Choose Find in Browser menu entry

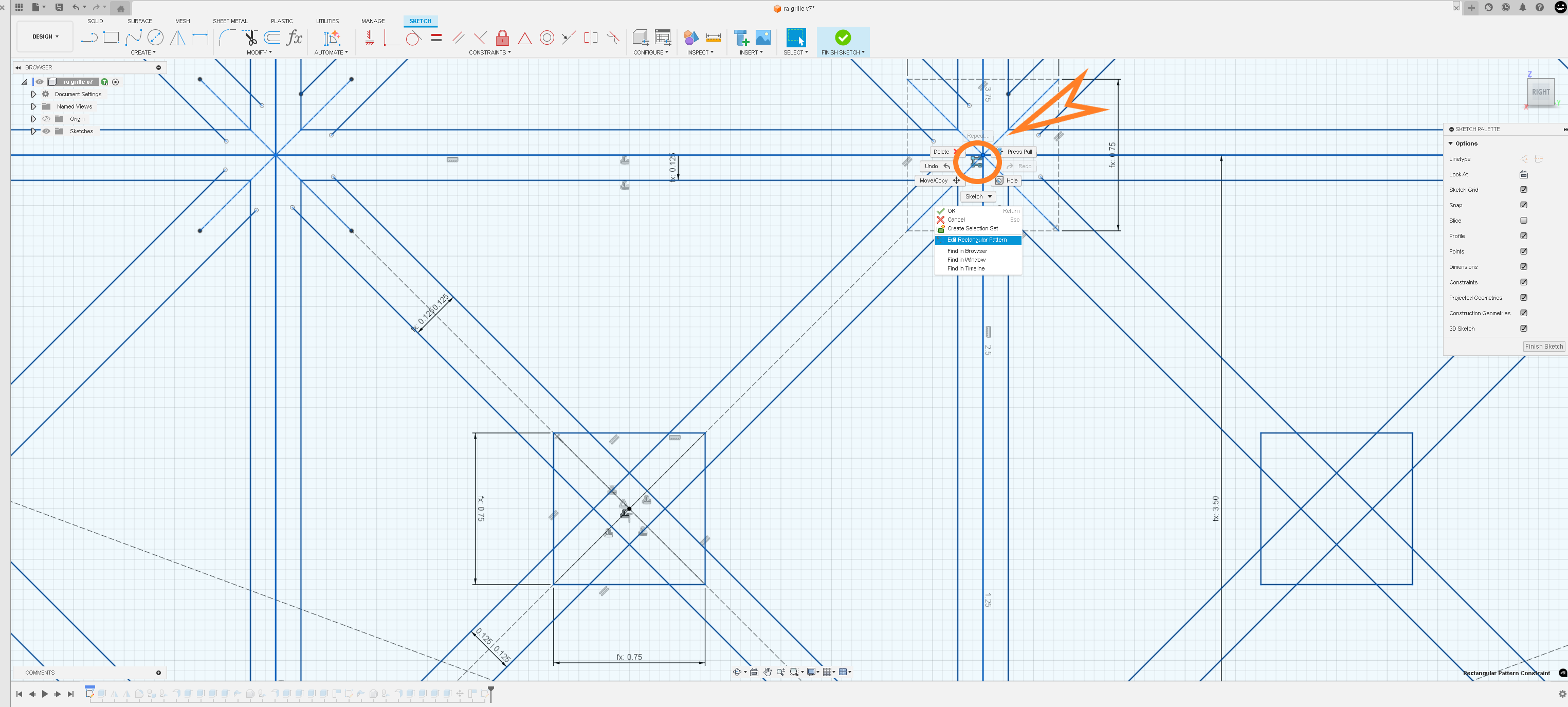coord(967,251)
